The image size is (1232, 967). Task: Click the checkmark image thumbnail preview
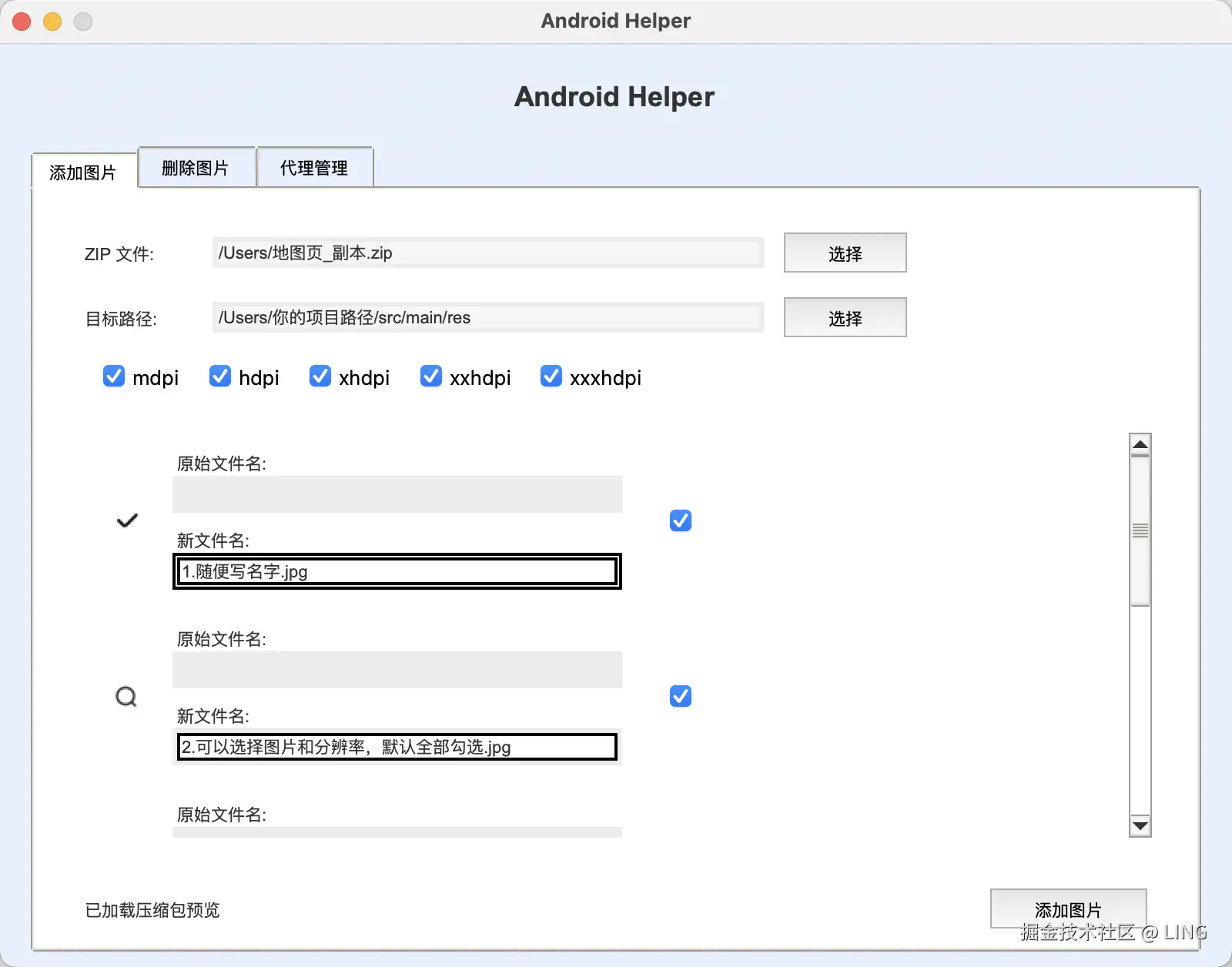point(127,521)
